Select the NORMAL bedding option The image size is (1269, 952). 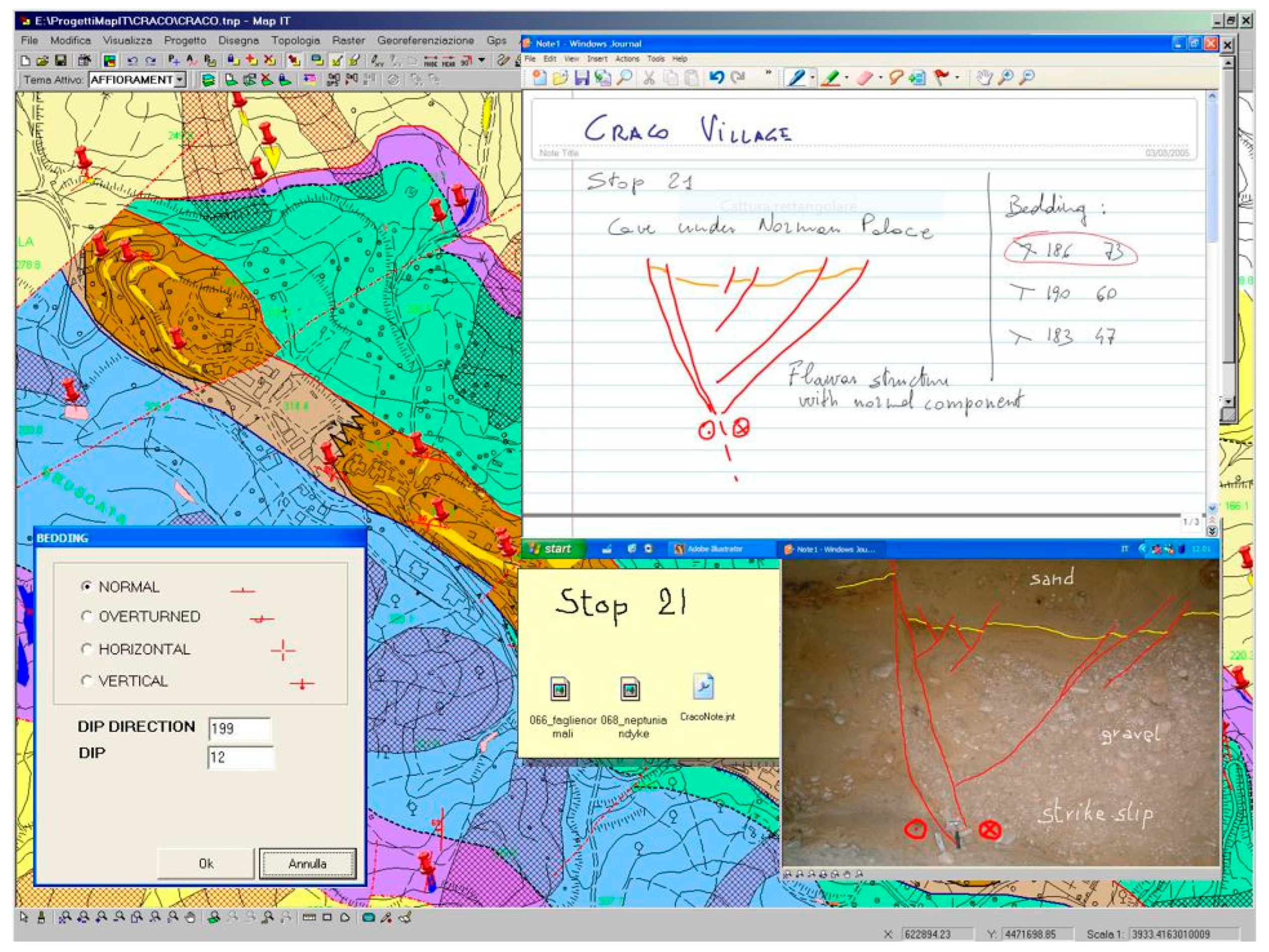tap(87, 586)
